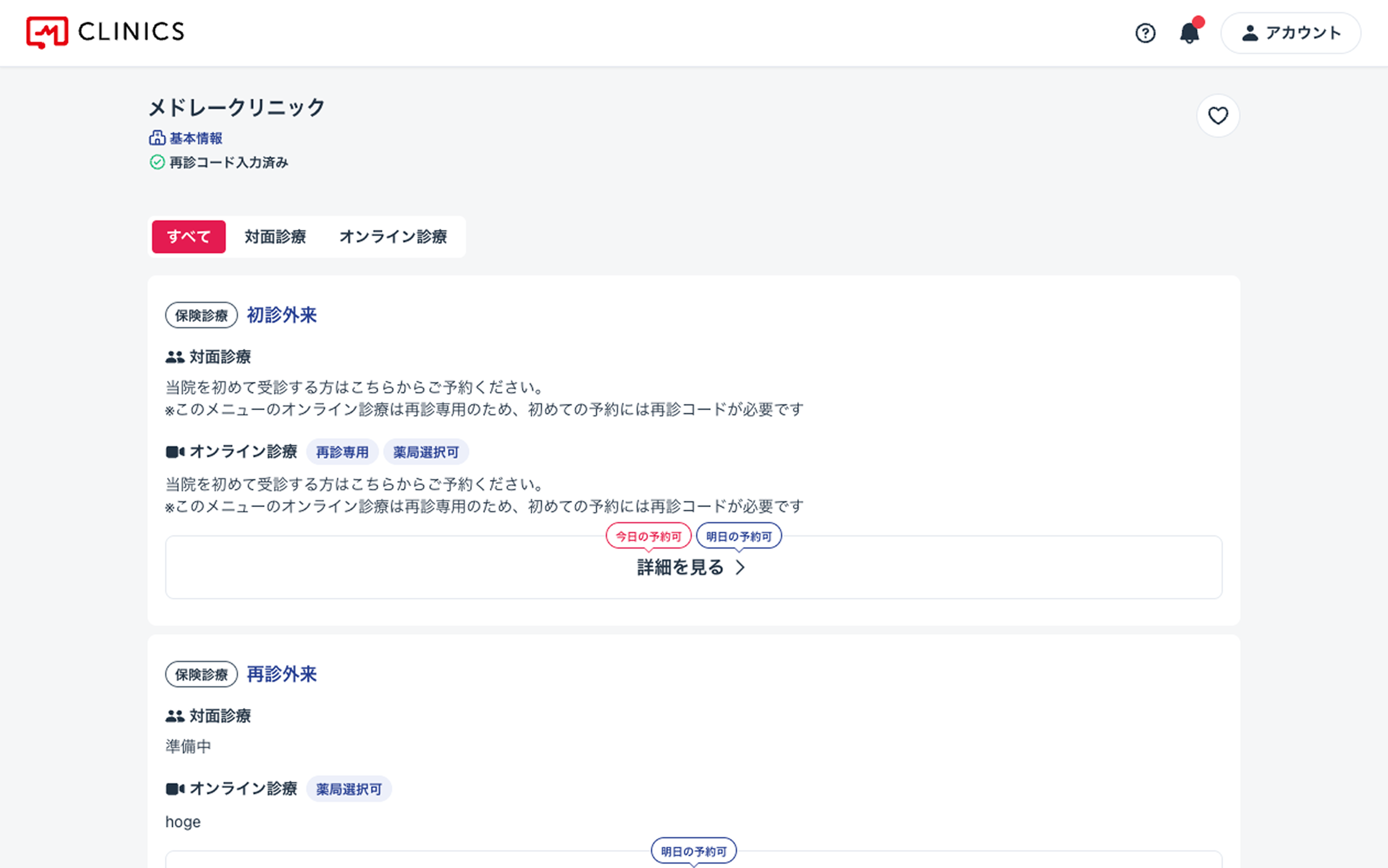
Task: Click people icon by 対面診療 in 再診外来
Action: click(175, 716)
